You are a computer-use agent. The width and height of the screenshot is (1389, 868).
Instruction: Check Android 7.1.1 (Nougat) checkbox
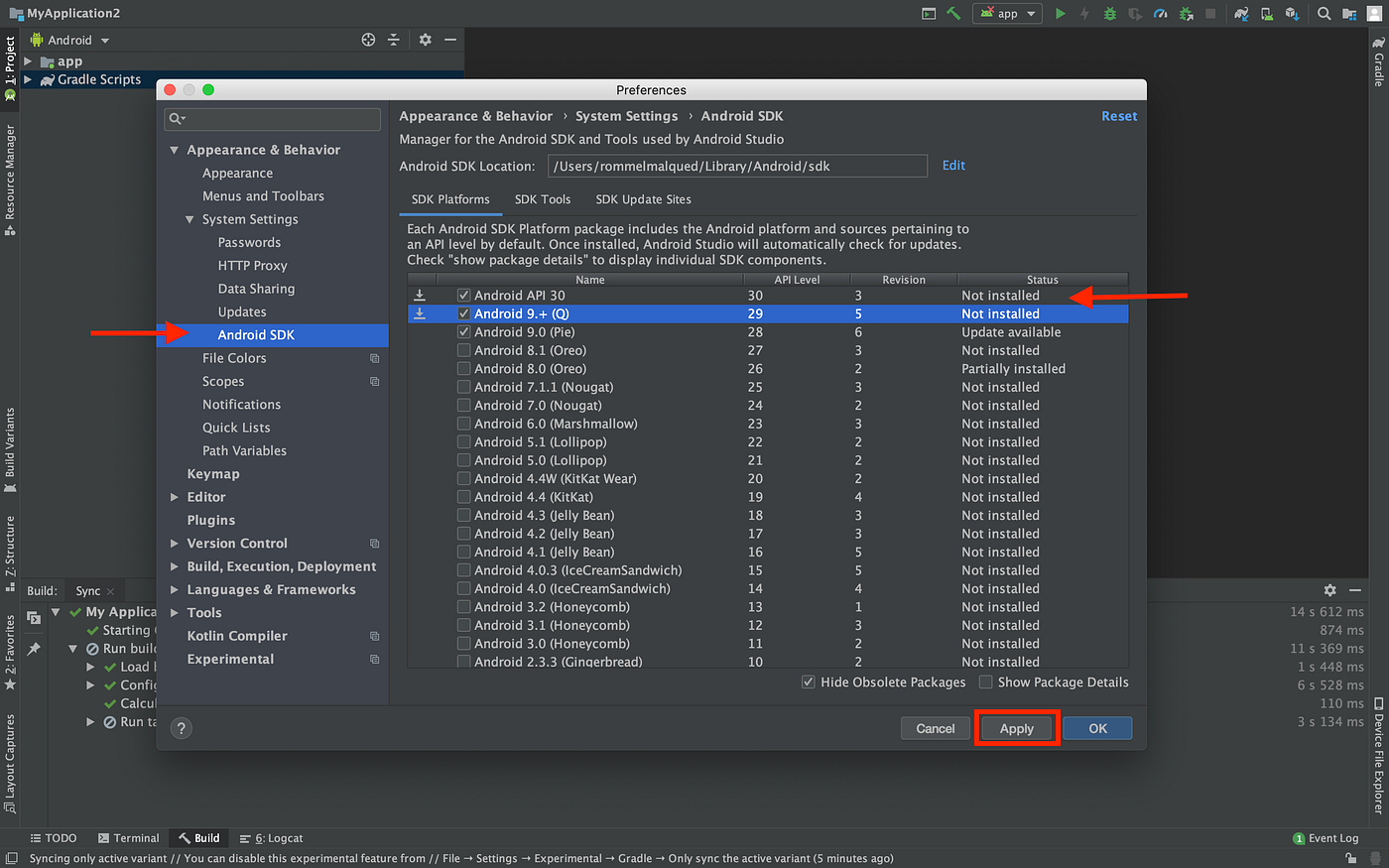pyautogui.click(x=463, y=387)
